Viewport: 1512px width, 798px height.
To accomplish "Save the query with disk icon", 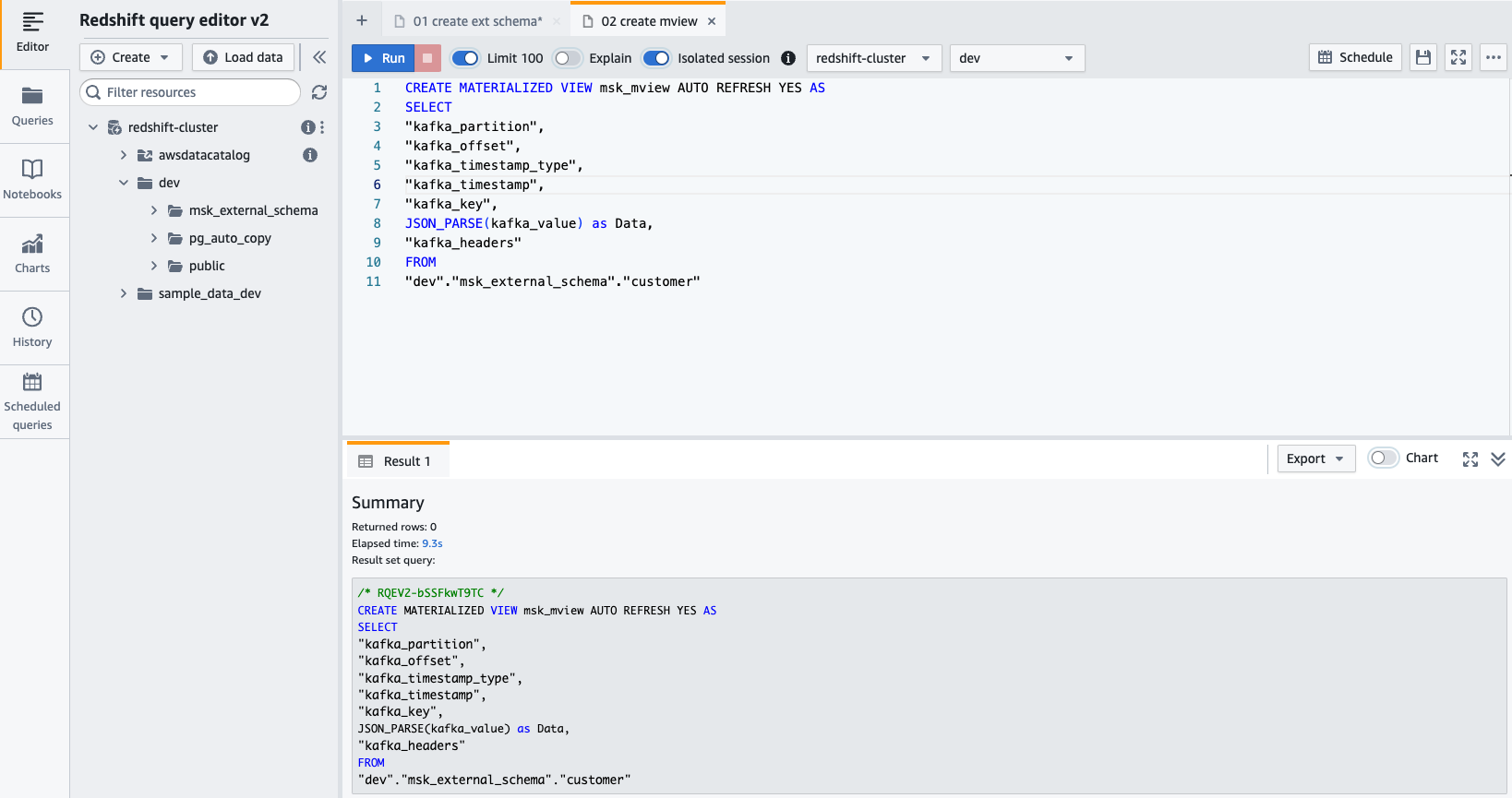I will point(1423,57).
